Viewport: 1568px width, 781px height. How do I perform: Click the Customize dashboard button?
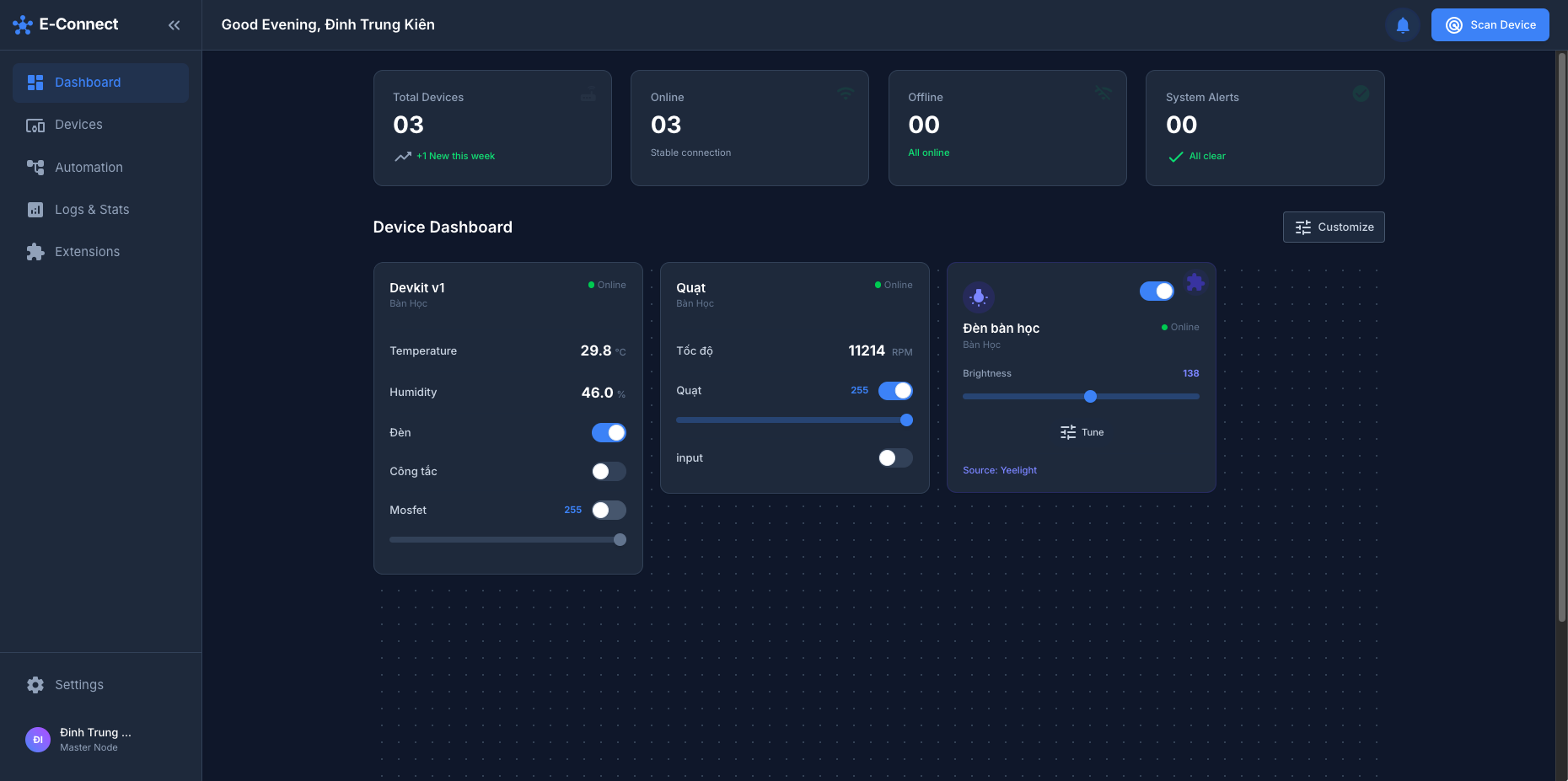point(1334,227)
